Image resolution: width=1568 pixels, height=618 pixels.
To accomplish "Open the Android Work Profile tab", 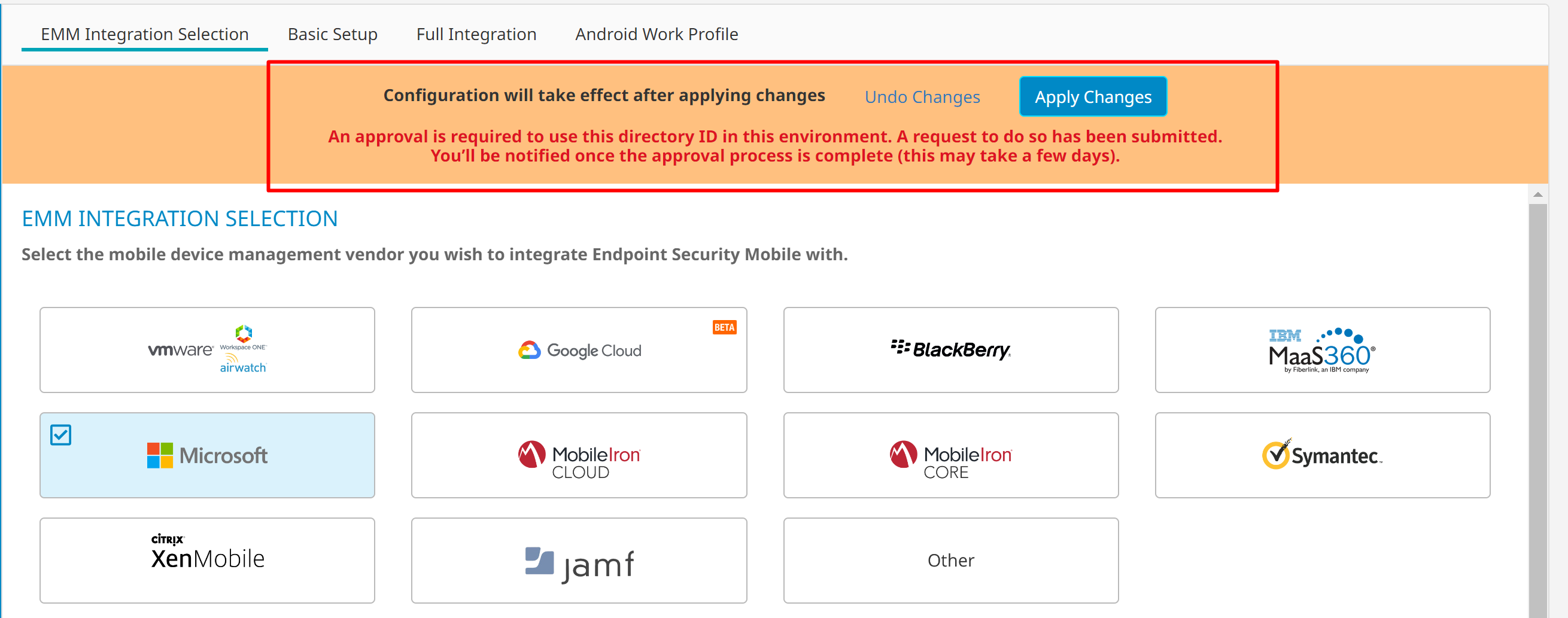I will point(656,34).
